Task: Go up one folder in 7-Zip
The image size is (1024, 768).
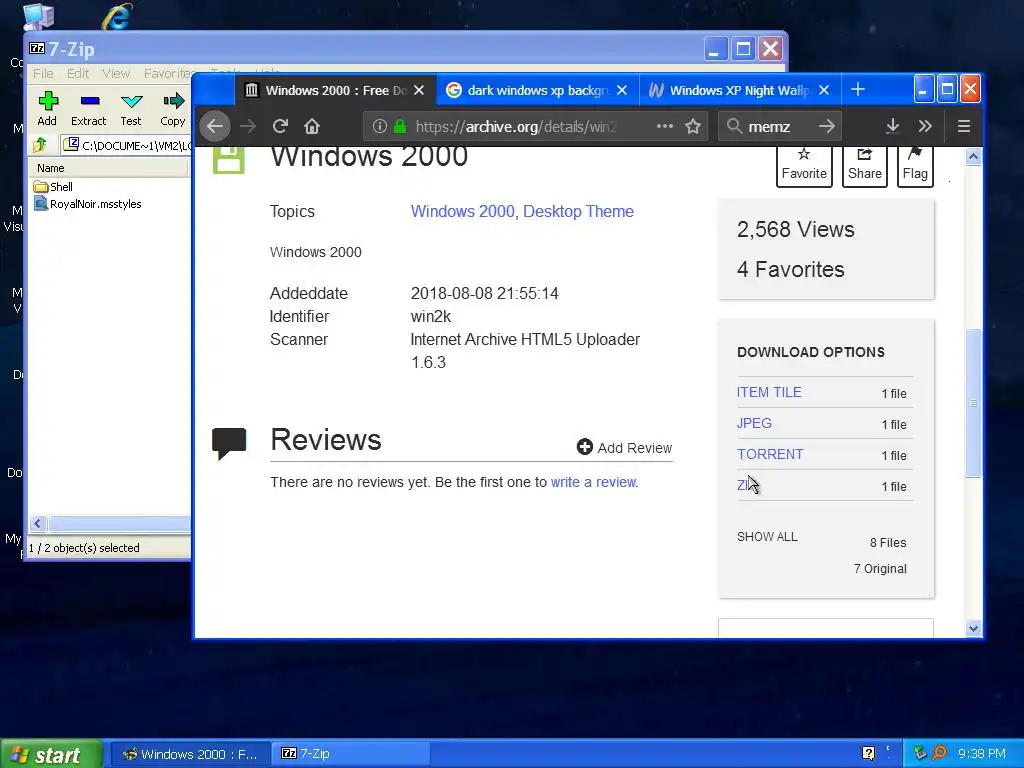Action: 40,145
